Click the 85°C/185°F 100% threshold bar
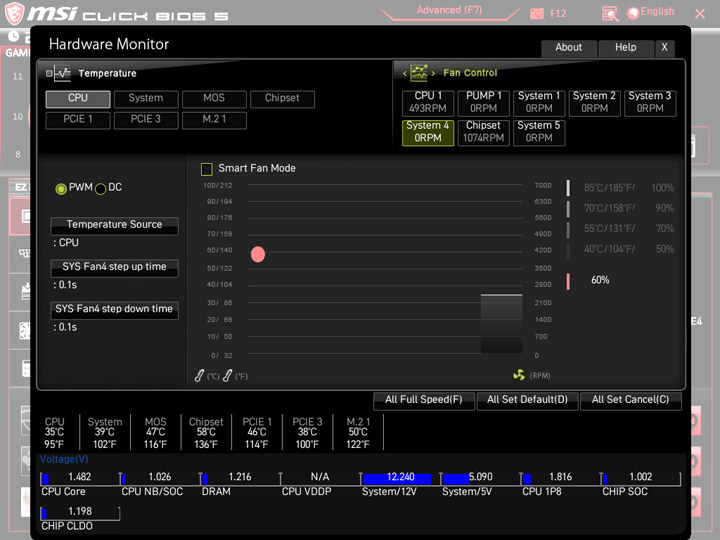Viewport: 720px width, 540px height. click(568, 188)
